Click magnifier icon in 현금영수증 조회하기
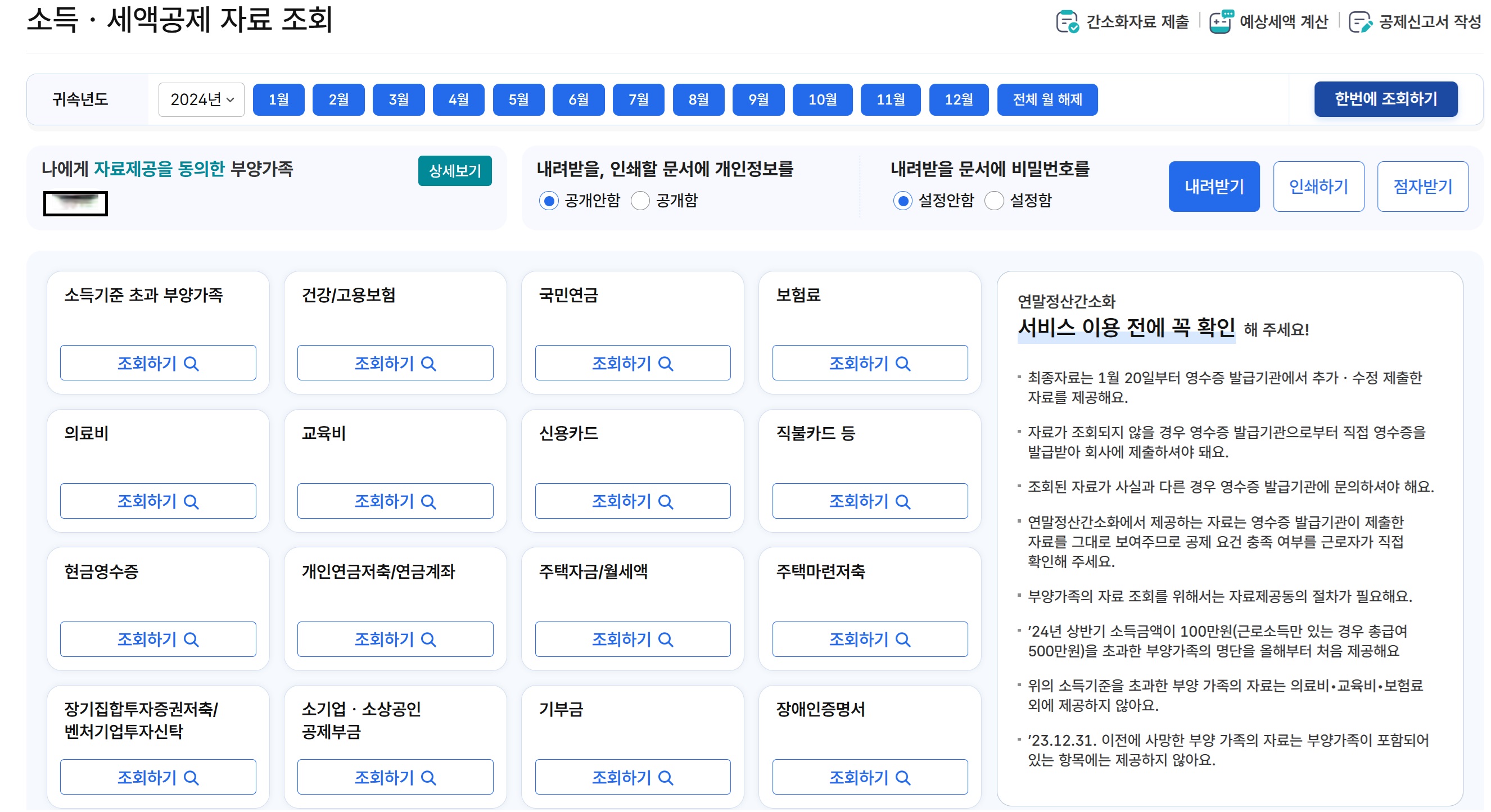The height and width of the screenshot is (812, 1491). [x=191, y=640]
